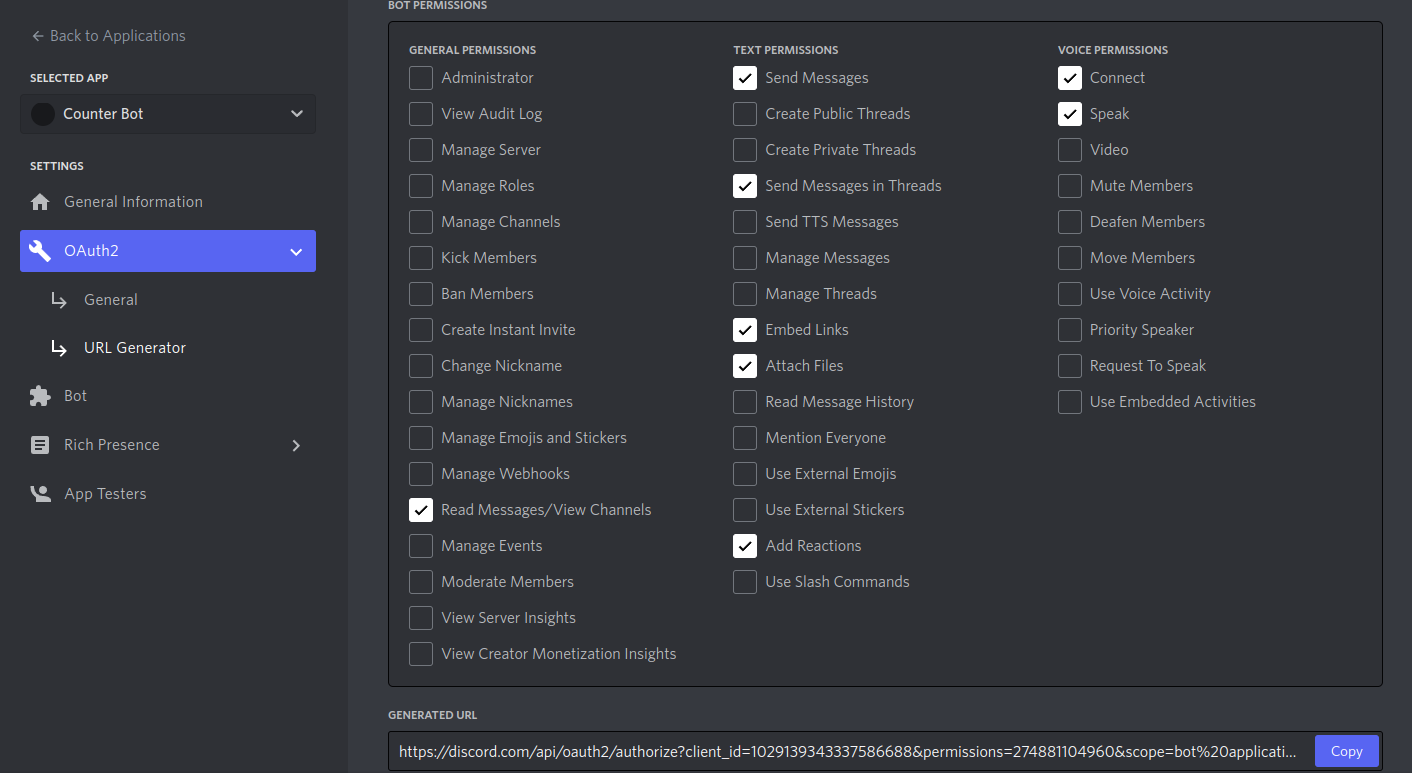
Task: Check the Mention Everyone box
Action: point(745,438)
